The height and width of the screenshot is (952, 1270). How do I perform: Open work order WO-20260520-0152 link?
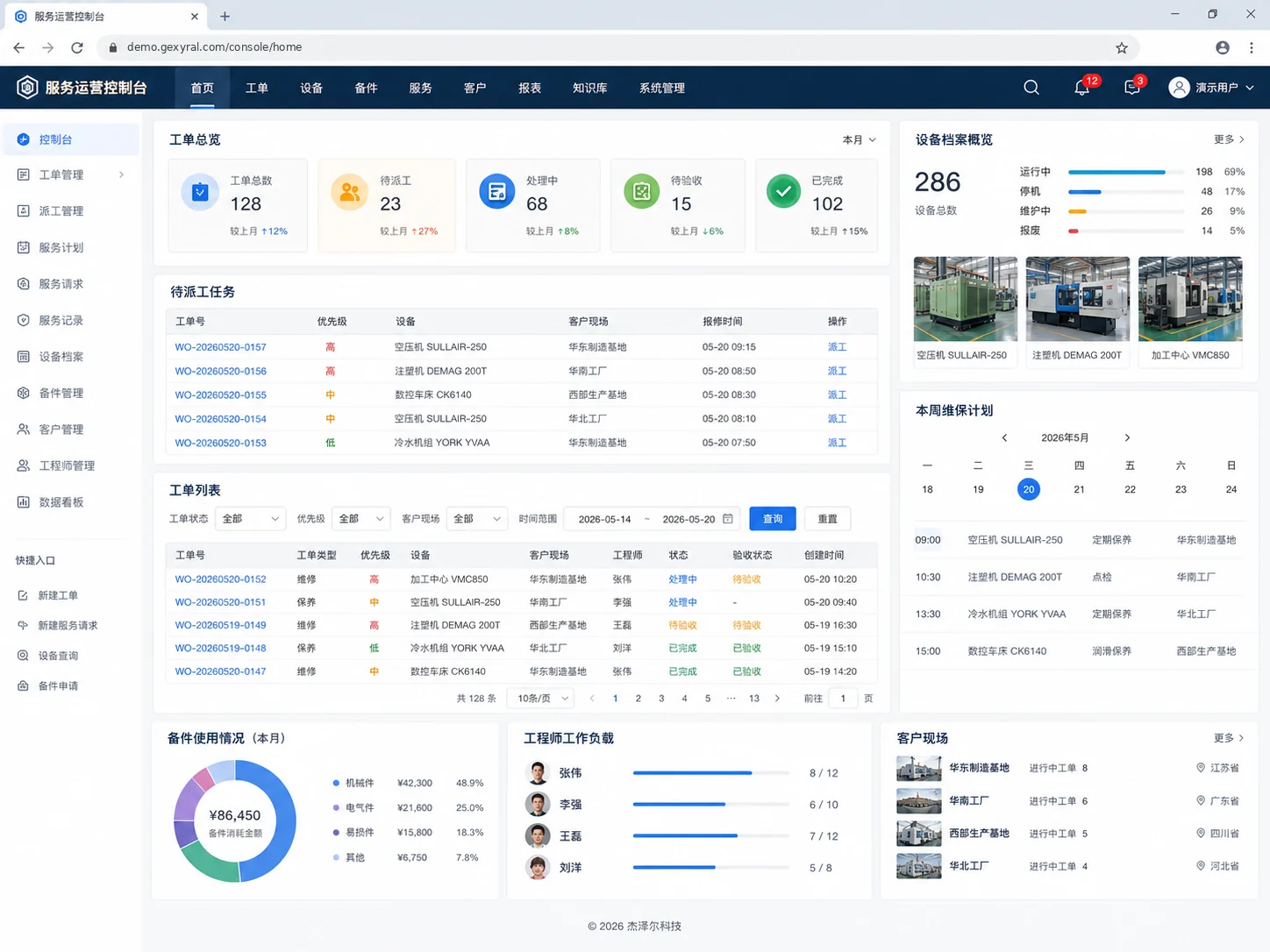tap(220, 579)
